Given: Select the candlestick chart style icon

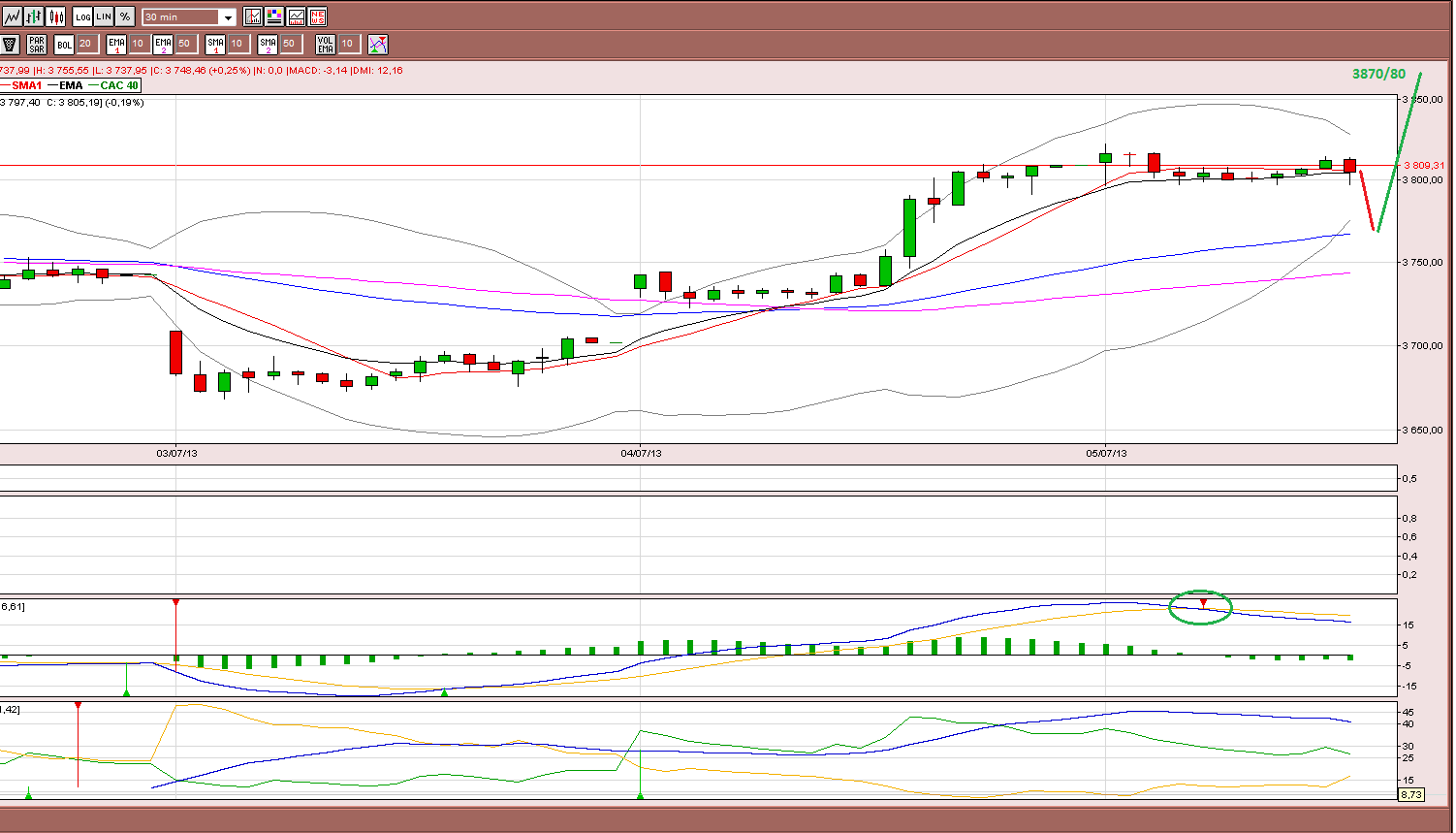Looking at the screenshot, I should click(x=55, y=16).
